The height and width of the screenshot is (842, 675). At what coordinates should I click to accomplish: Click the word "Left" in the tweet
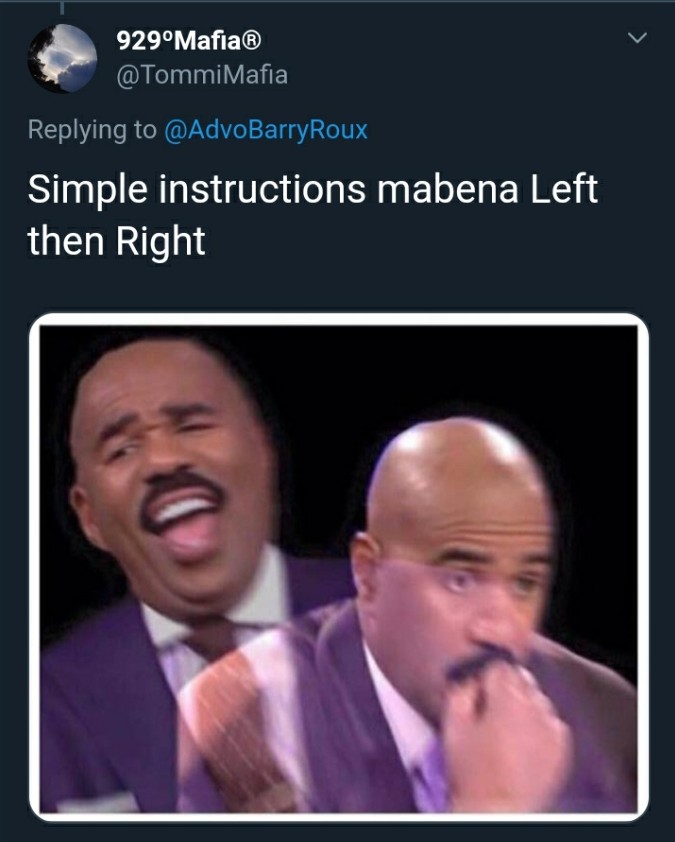[564, 189]
